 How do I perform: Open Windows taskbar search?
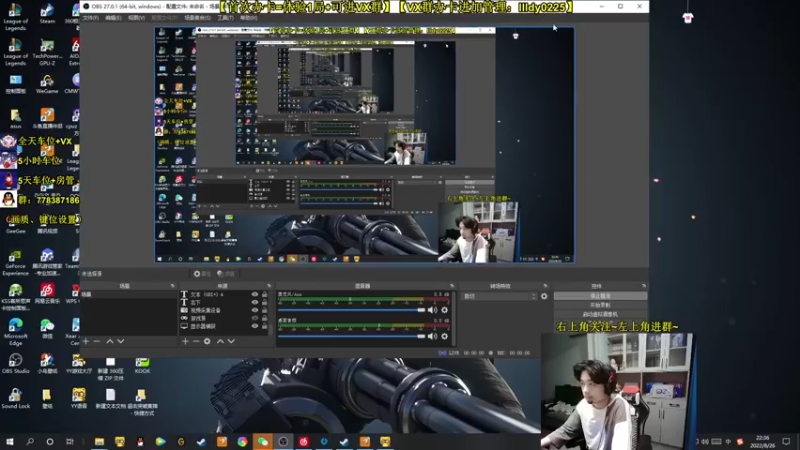click(x=30, y=441)
